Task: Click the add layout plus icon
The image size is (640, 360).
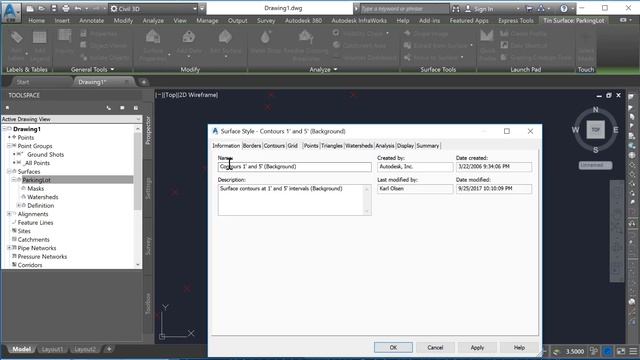Action: (x=109, y=349)
